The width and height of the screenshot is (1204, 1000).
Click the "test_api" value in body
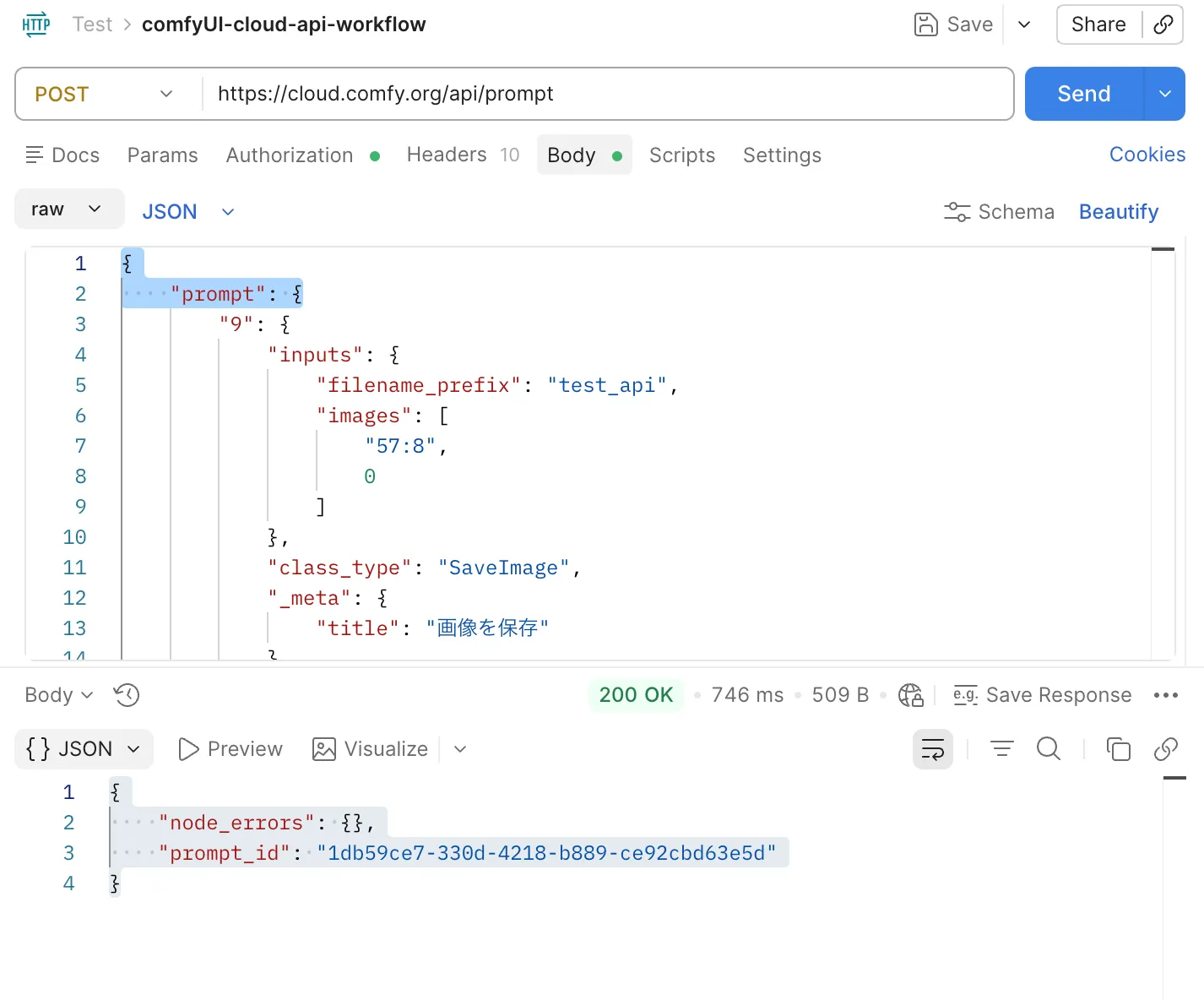pos(607,385)
